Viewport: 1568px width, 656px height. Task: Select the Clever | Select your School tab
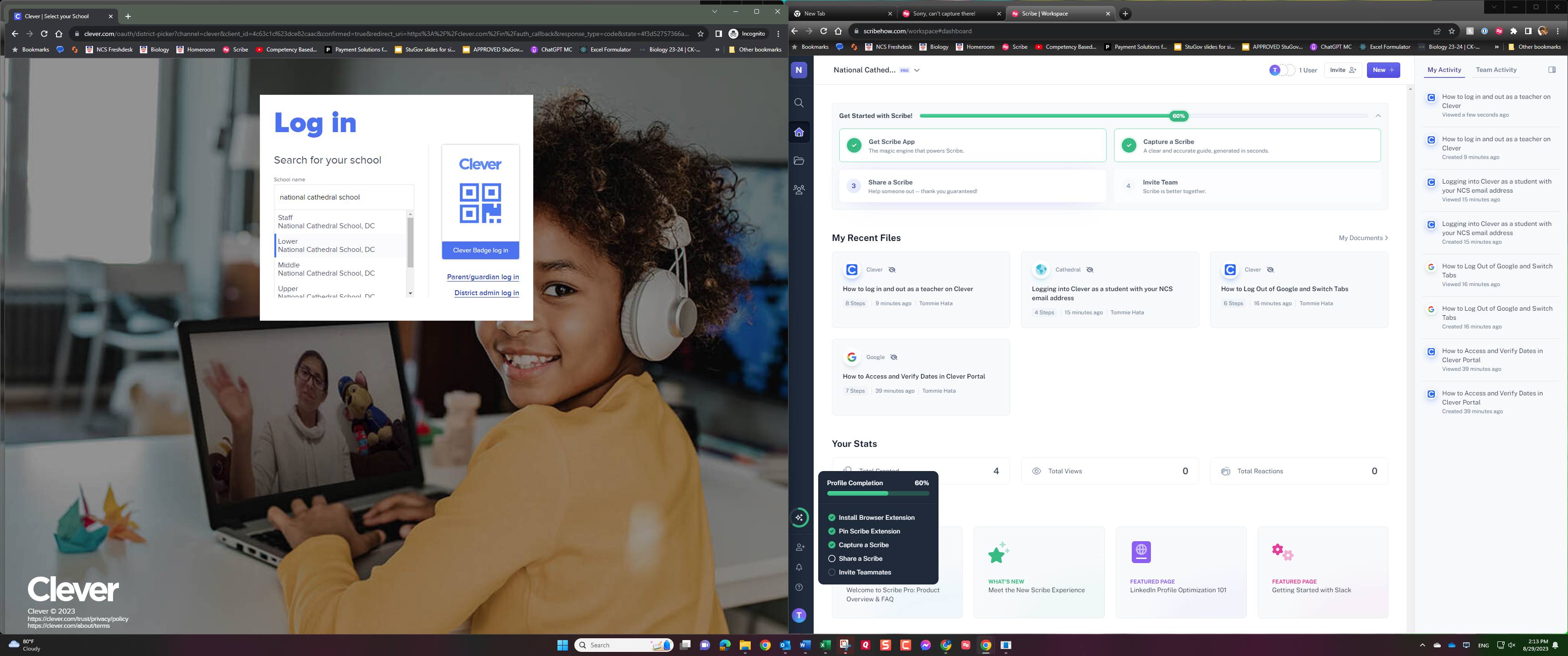coord(64,16)
